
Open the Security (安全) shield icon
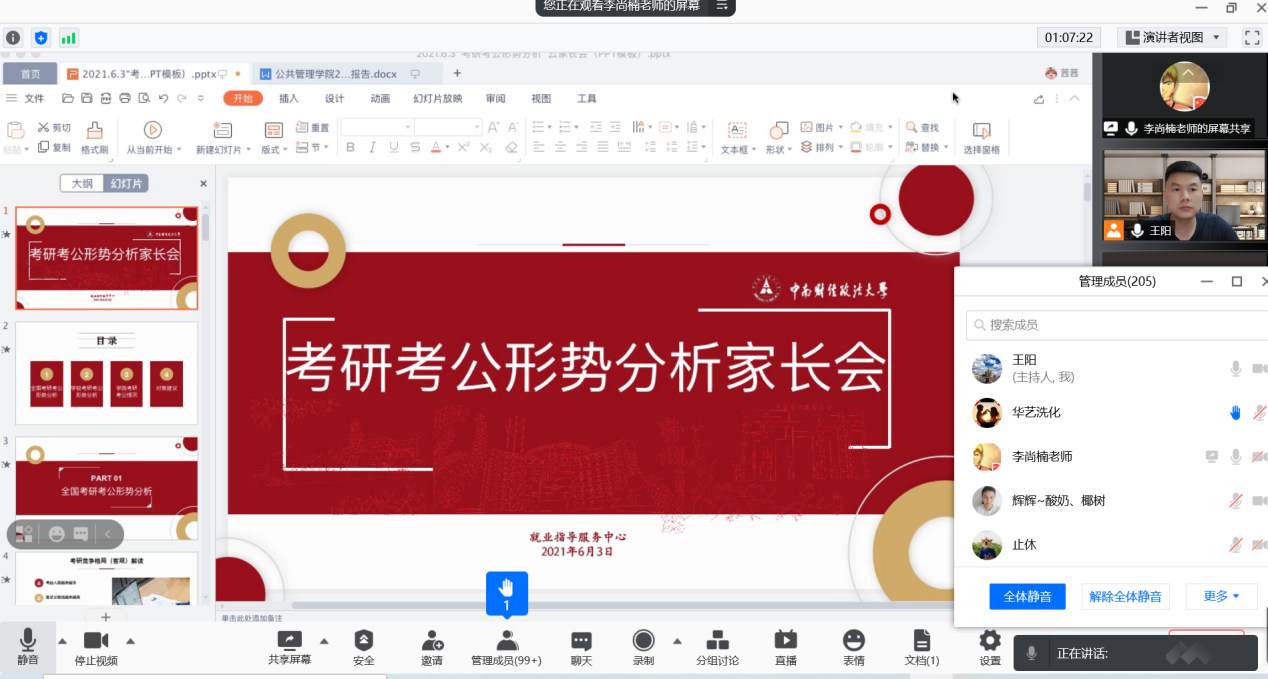click(364, 641)
